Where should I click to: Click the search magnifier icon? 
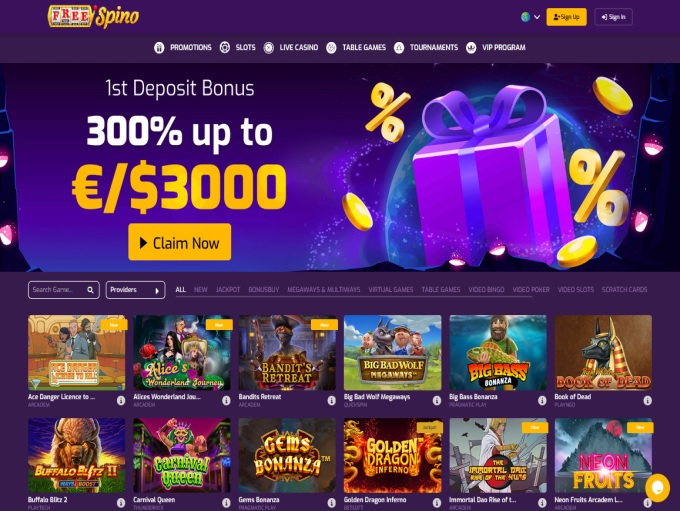pyautogui.click(x=90, y=290)
